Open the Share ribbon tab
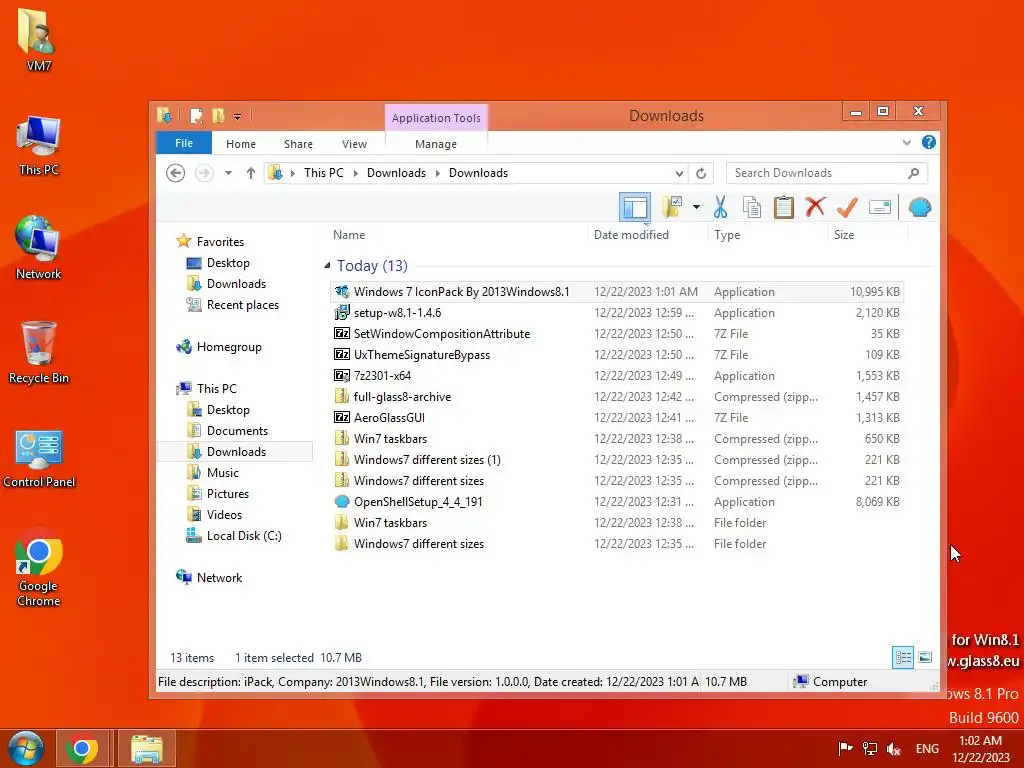 (298, 144)
